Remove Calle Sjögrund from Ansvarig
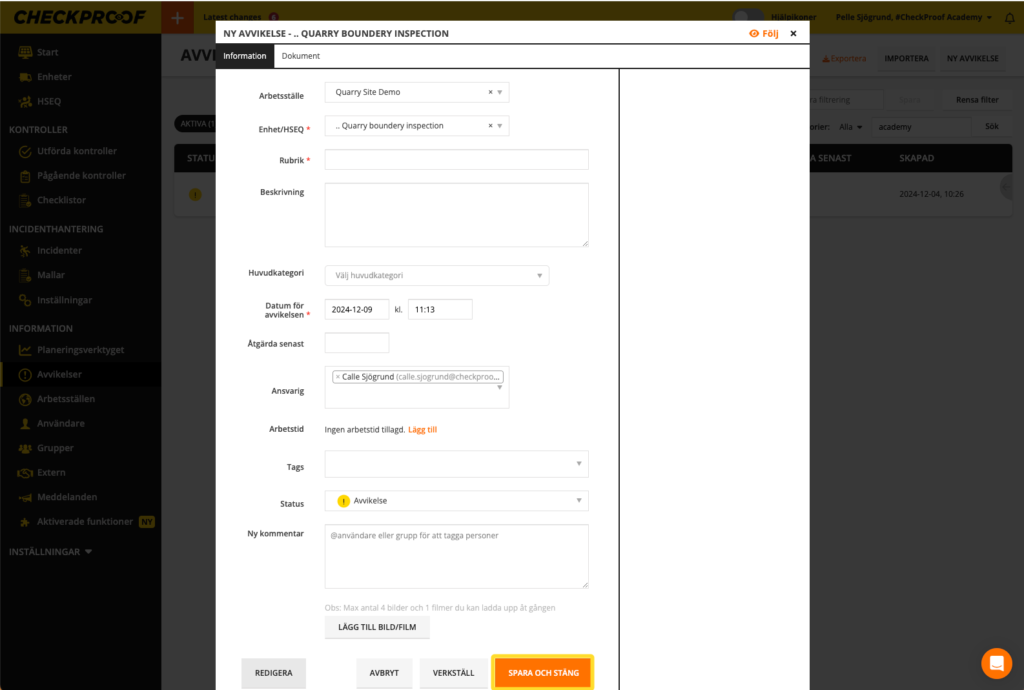Viewport: 1024px width, 690px height. pyautogui.click(x=338, y=377)
